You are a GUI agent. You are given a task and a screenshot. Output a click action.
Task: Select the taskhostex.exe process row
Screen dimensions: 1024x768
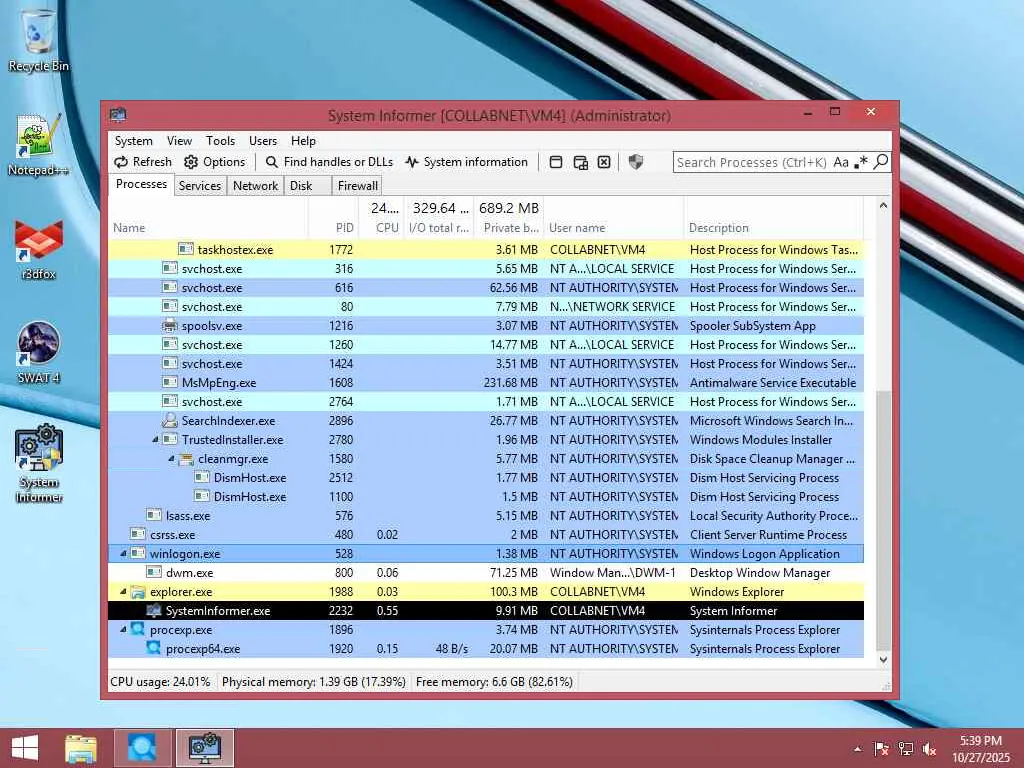tap(486, 249)
